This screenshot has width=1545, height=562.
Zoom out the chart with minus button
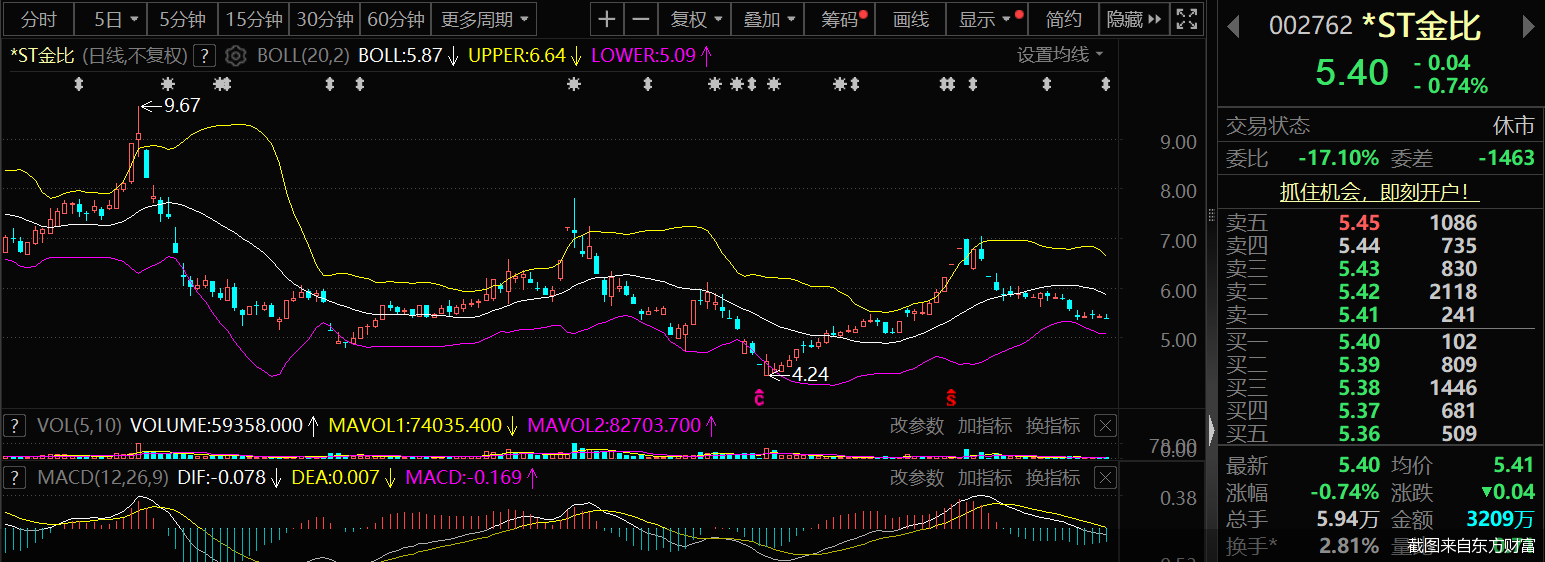tap(641, 19)
